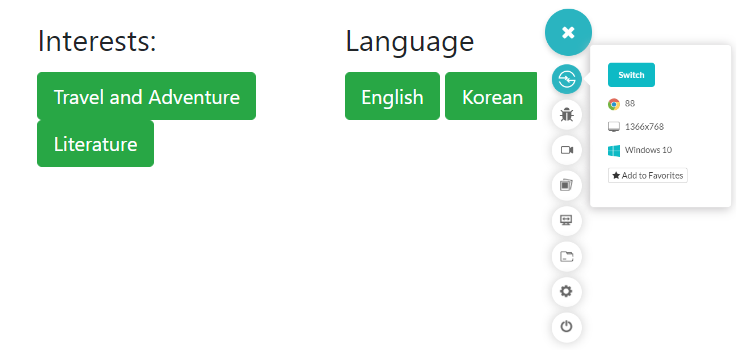Click the Language heading text
Screen dimensions: 738x360
click(x=409, y=42)
